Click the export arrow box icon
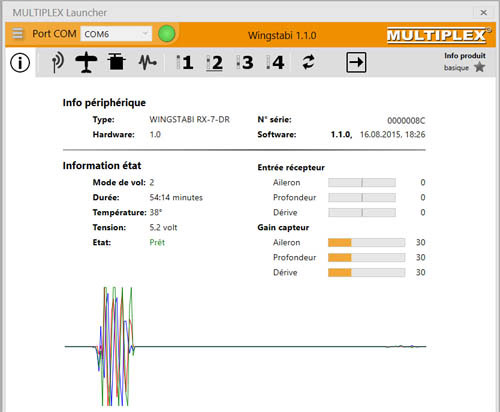This screenshot has width=500, height=412. coord(356,62)
